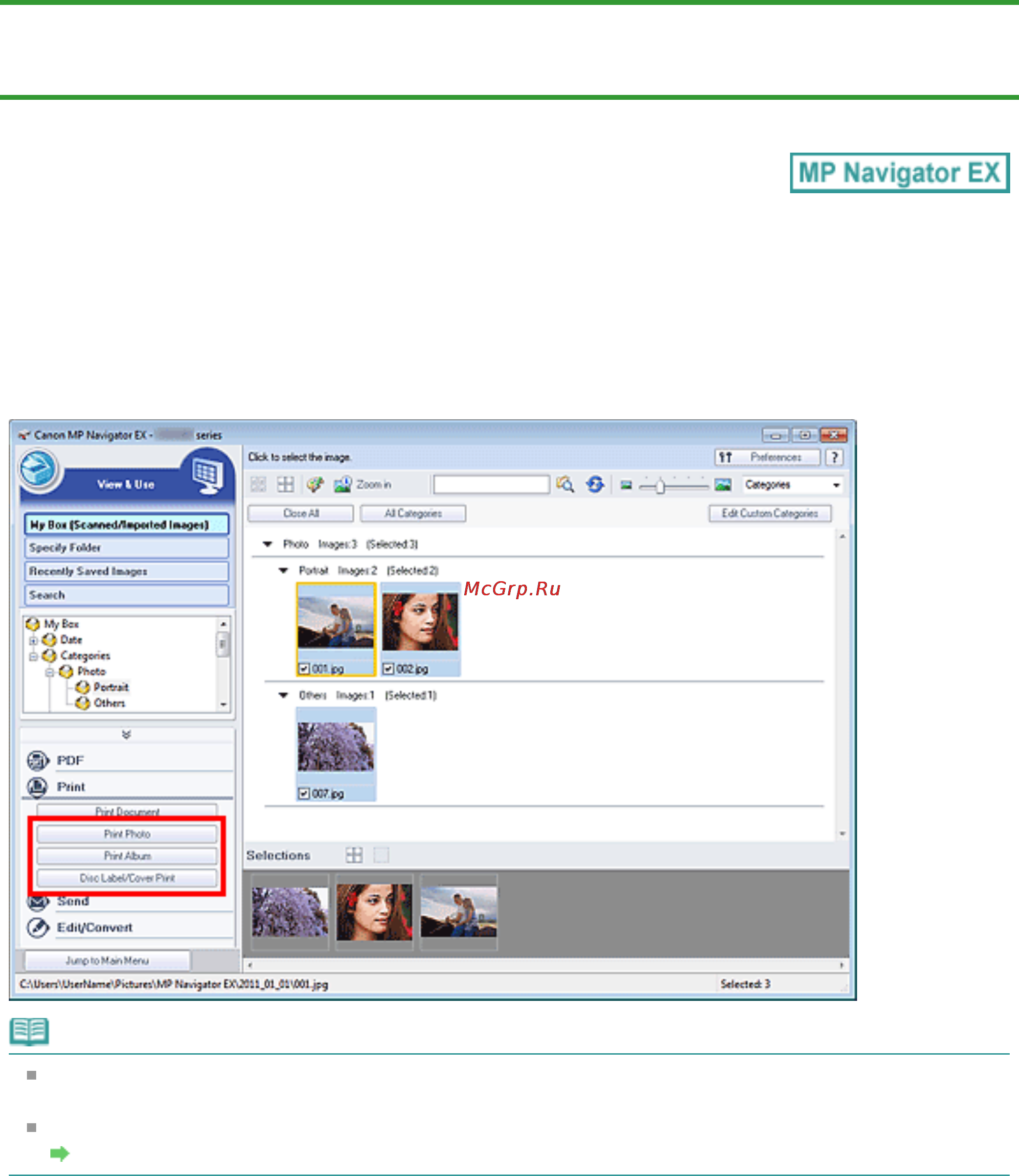Click the couple thumbnail in Selections strip
Image resolution: width=1019 pixels, height=1176 pixels.
pyautogui.click(x=458, y=912)
